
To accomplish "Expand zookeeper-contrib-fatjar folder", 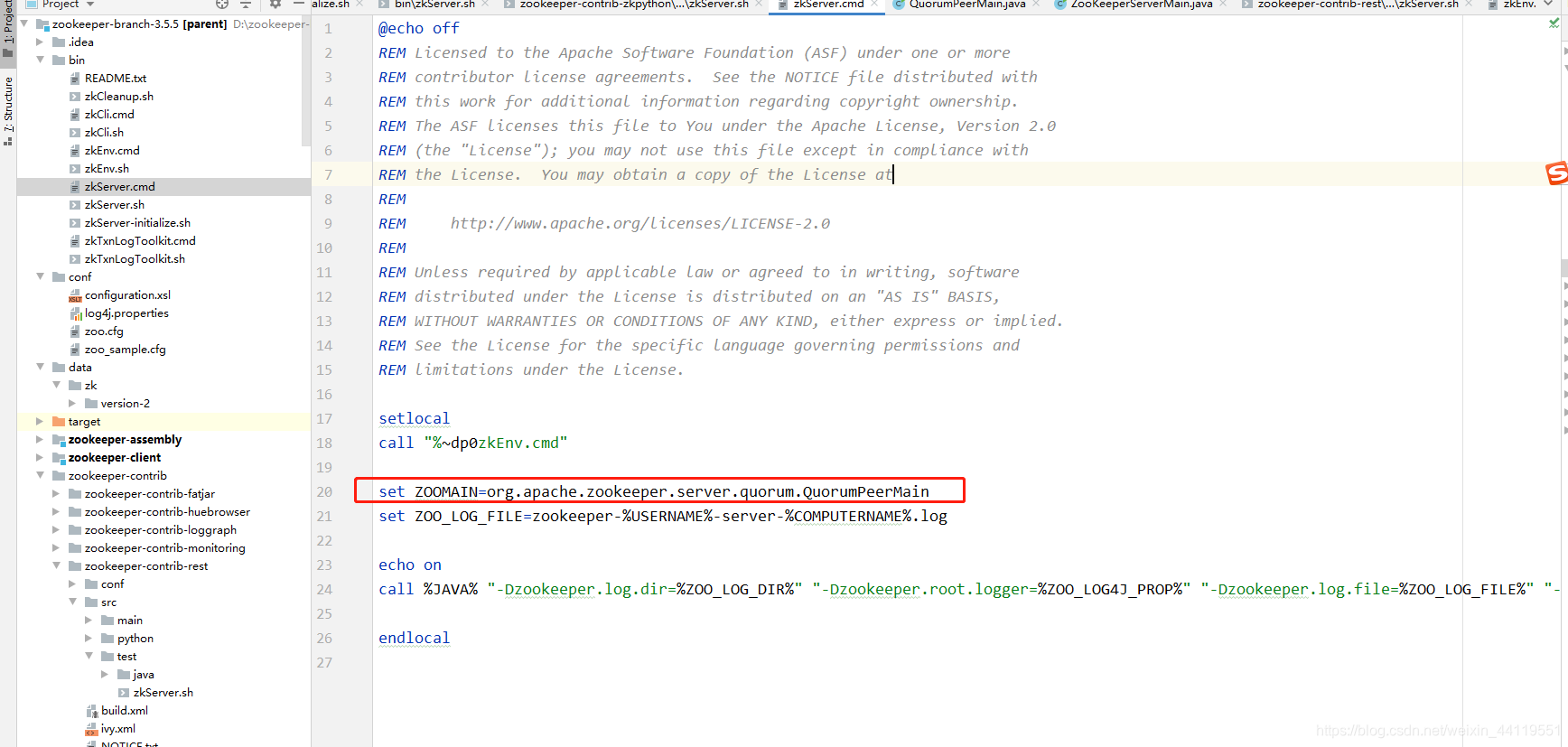I will point(56,493).
